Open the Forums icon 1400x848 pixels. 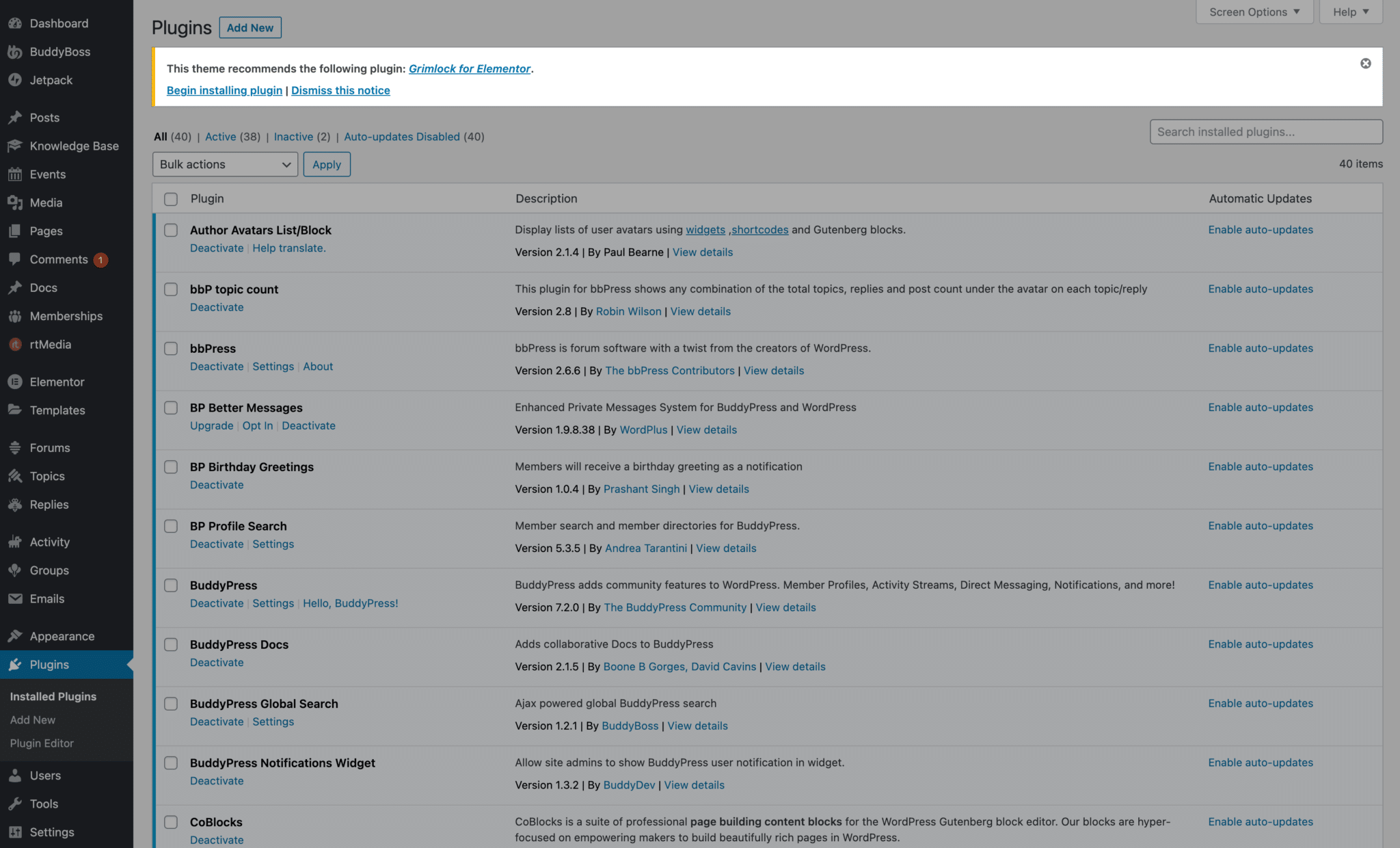tap(15, 448)
